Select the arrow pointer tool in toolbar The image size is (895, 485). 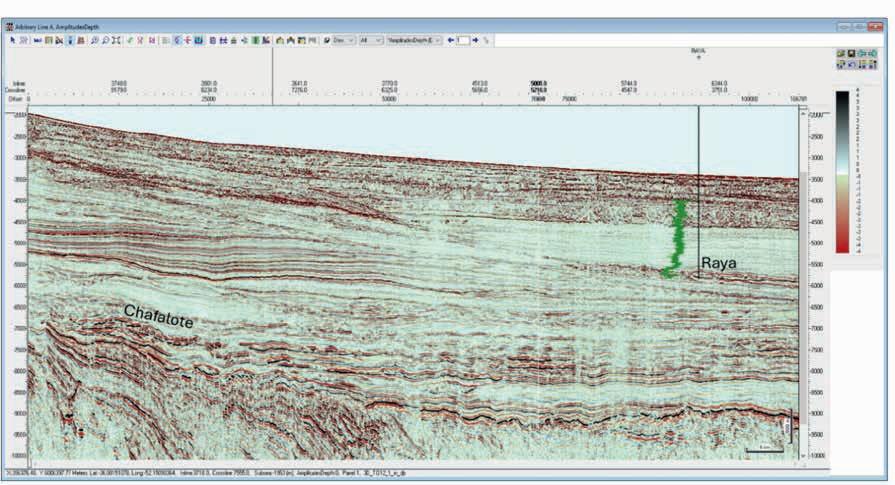pos(13,40)
